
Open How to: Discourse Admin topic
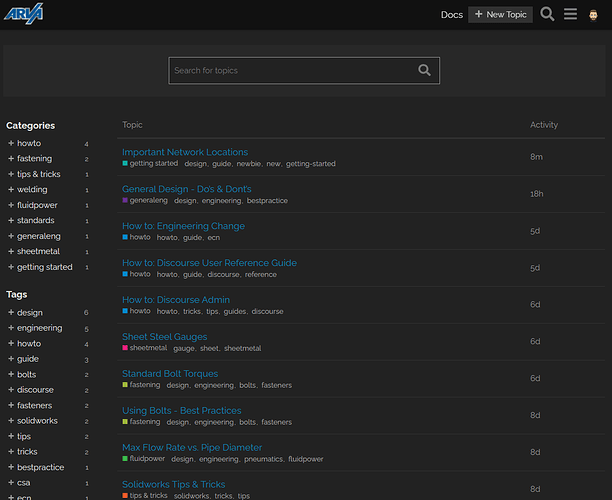click(176, 300)
